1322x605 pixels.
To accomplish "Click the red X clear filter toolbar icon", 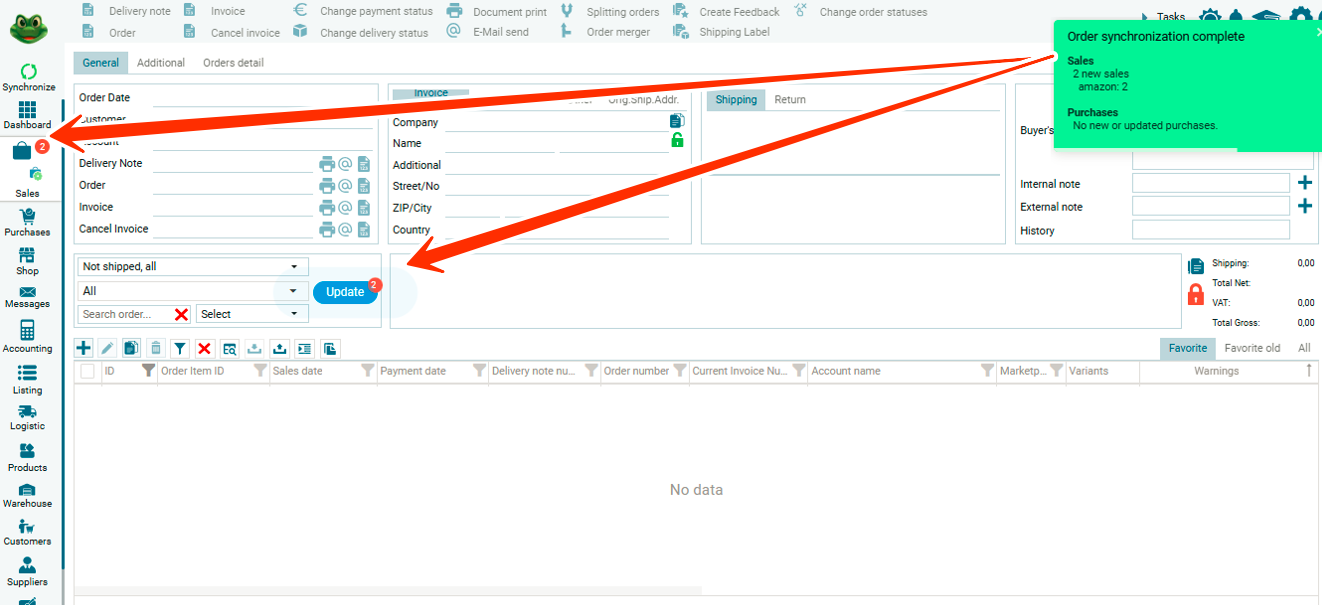I will click(x=204, y=348).
